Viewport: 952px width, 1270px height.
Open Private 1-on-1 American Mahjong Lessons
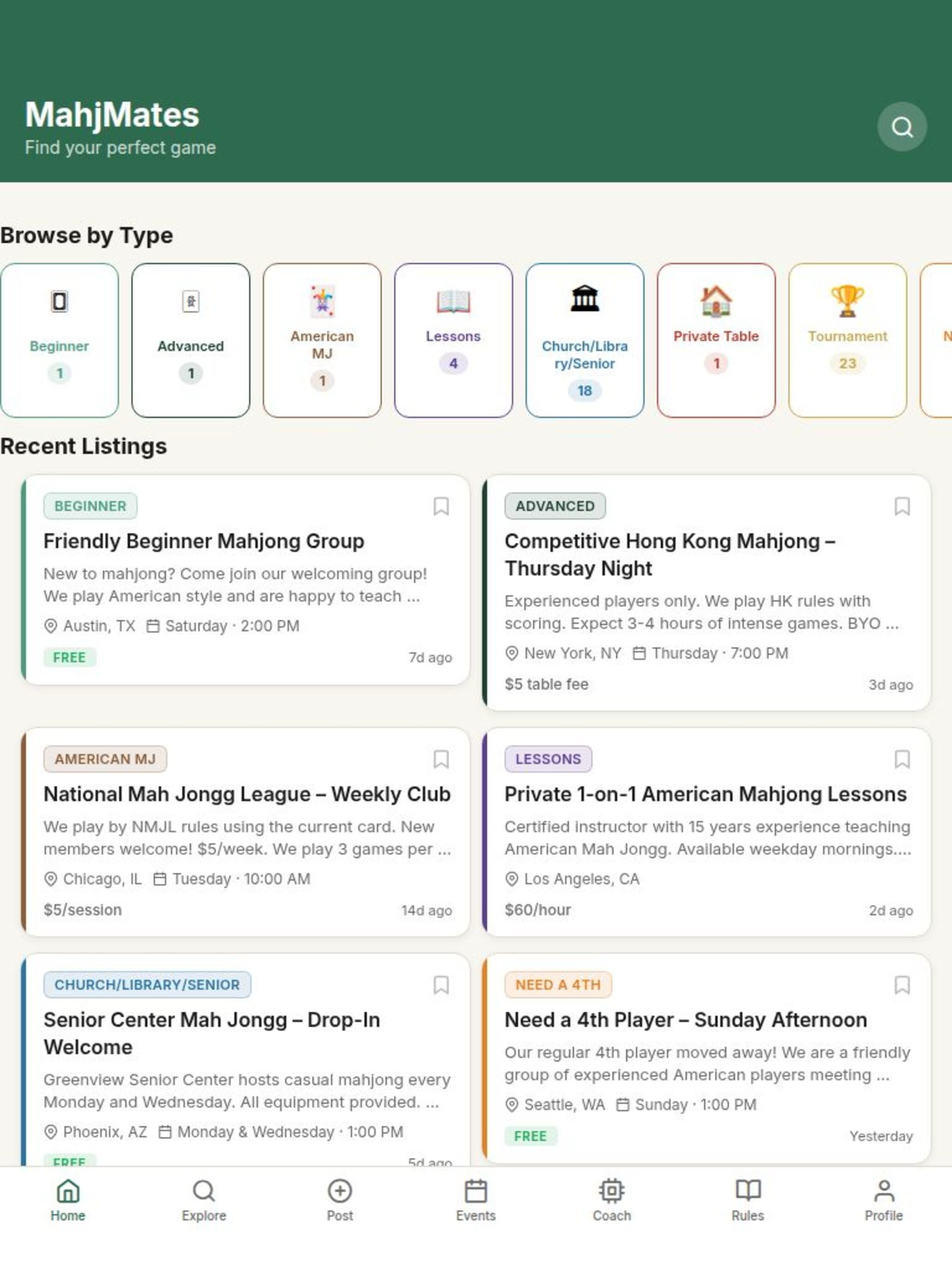(705, 794)
